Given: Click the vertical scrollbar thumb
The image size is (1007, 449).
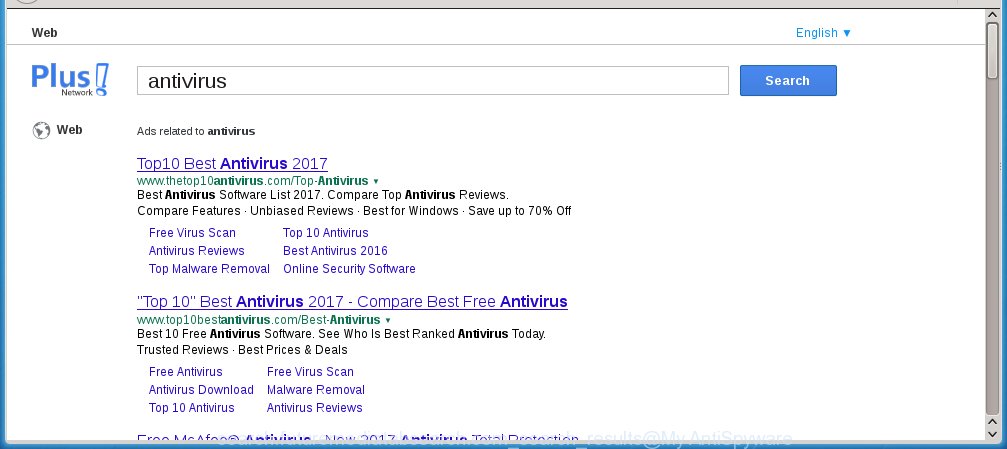Looking at the screenshot, I should click(992, 50).
